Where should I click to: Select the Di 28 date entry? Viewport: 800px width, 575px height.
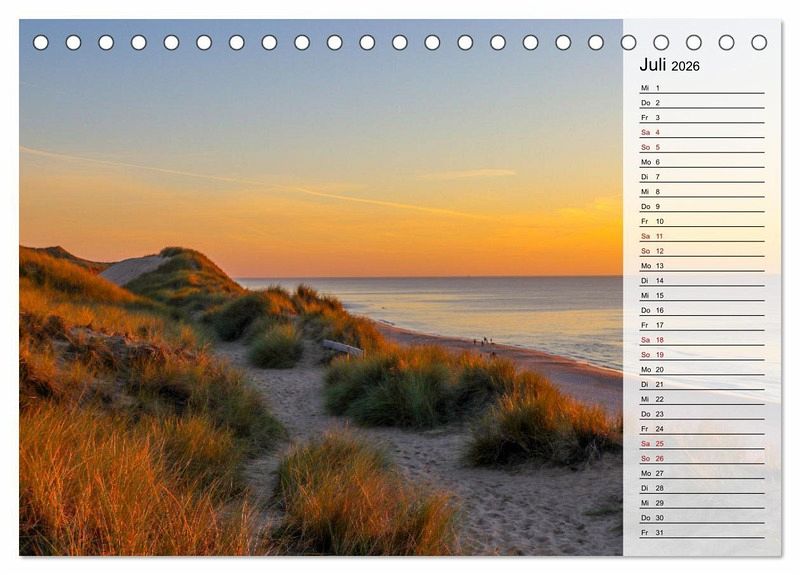701,488
